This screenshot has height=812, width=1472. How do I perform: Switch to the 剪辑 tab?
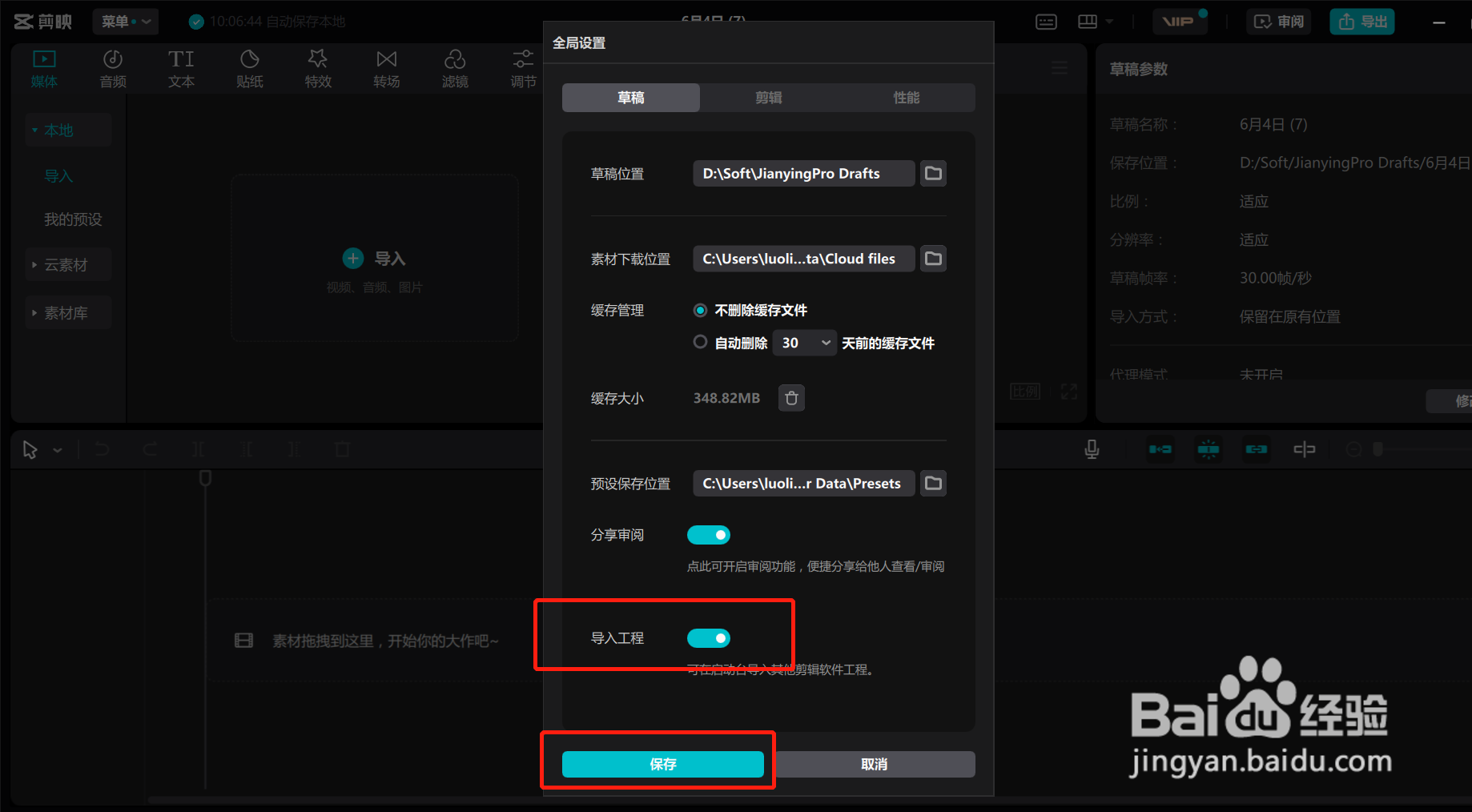(769, 98)
